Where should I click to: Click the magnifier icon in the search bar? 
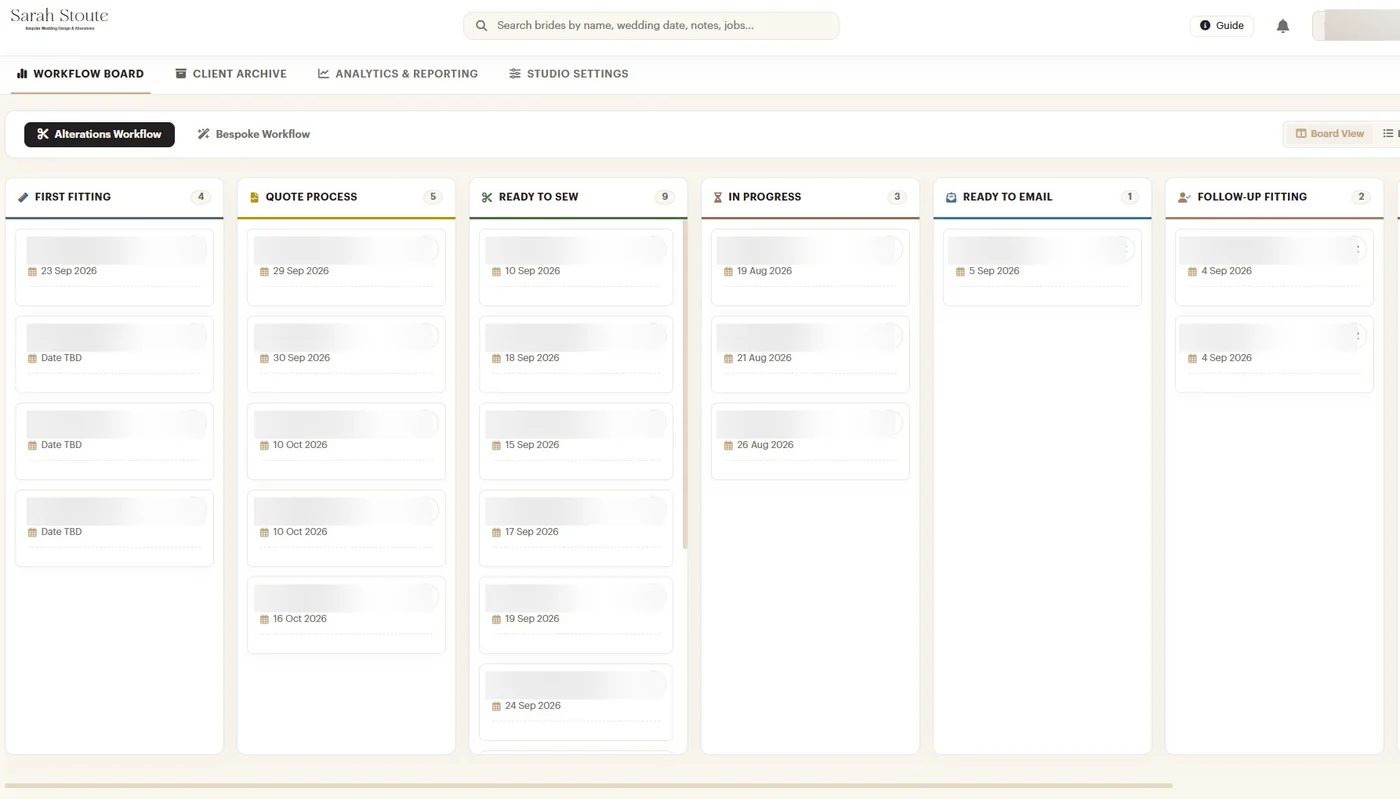[x=481, y=26]
